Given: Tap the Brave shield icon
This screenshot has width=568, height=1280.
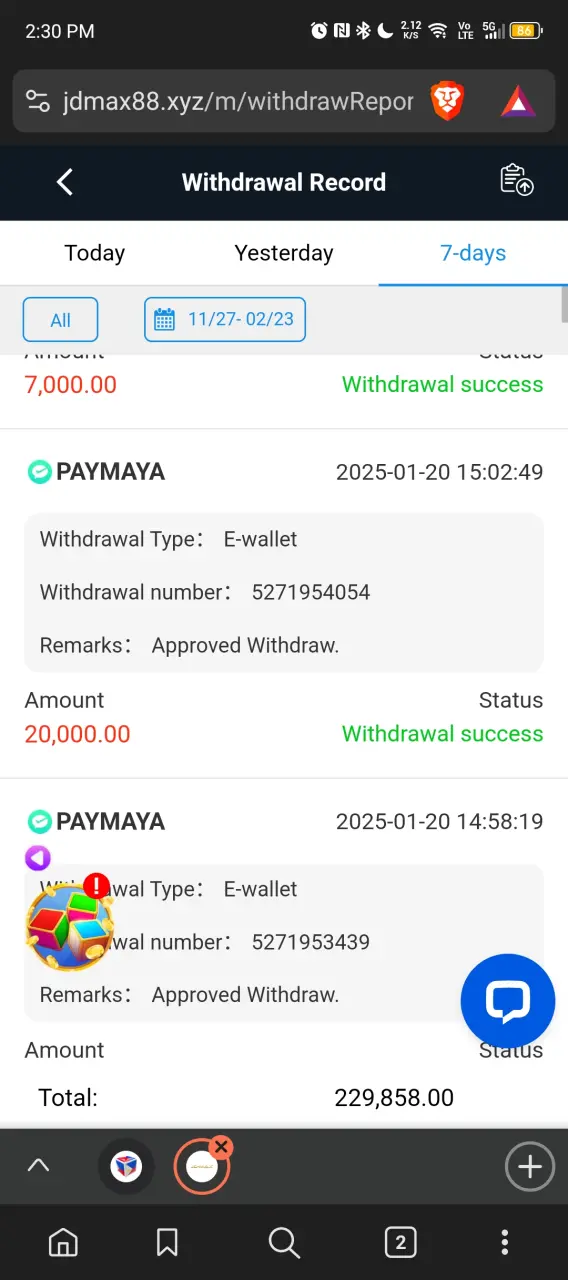Looking at the screenshot, I should click(447, 101).
